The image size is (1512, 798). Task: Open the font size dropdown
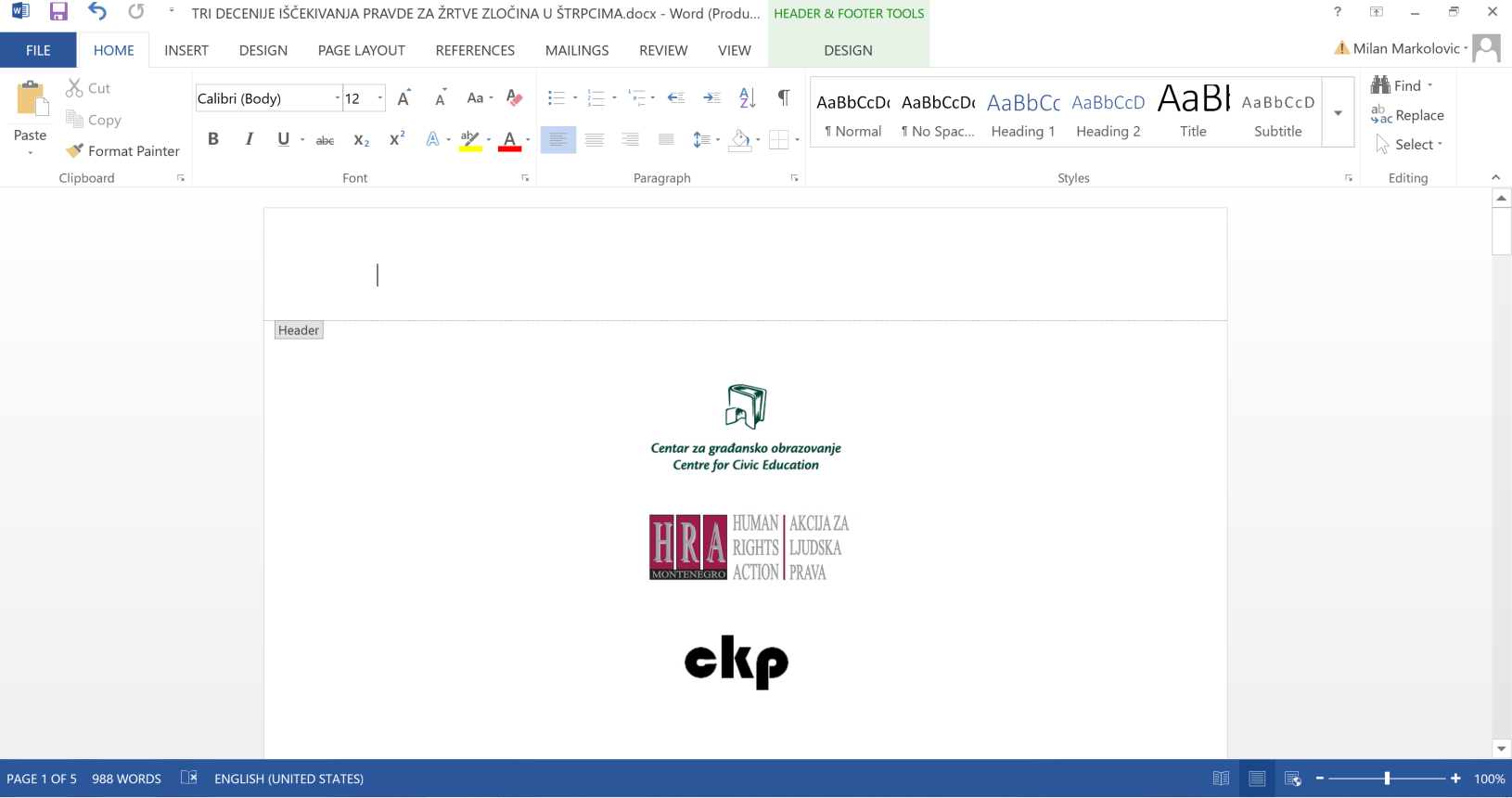pyautogui.click(x=379, y=98)
